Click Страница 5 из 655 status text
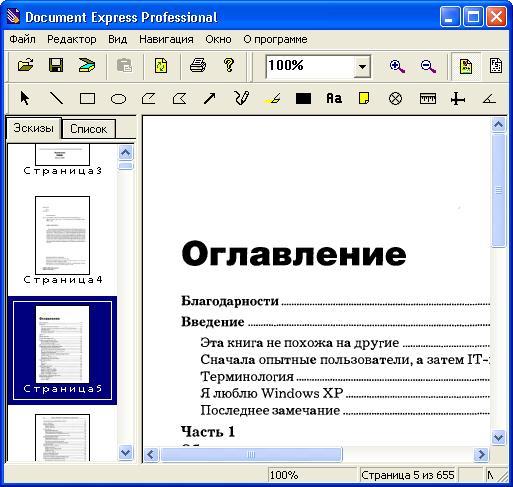 pos(408,475)
